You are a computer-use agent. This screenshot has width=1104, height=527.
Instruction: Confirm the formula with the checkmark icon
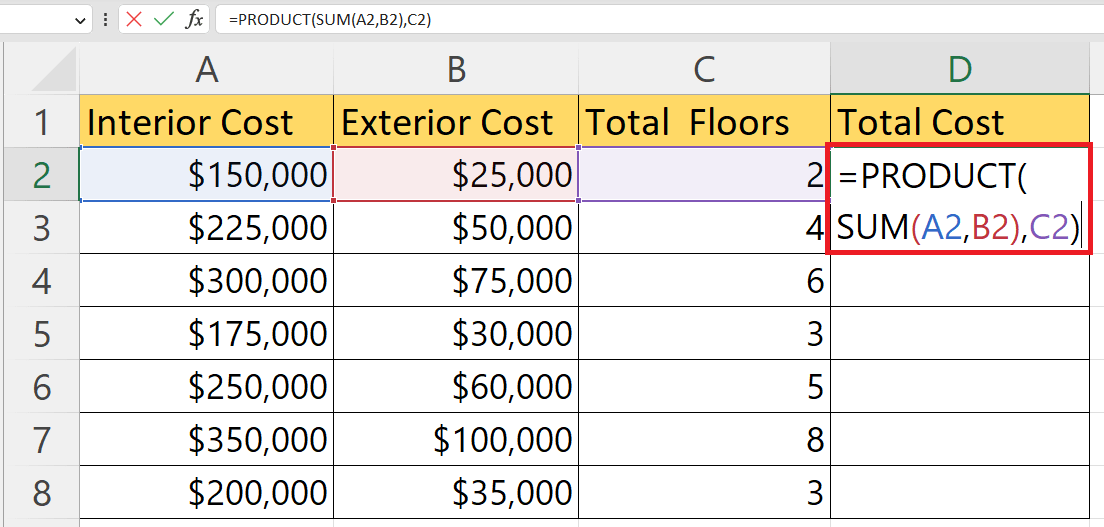pos(163,20)
